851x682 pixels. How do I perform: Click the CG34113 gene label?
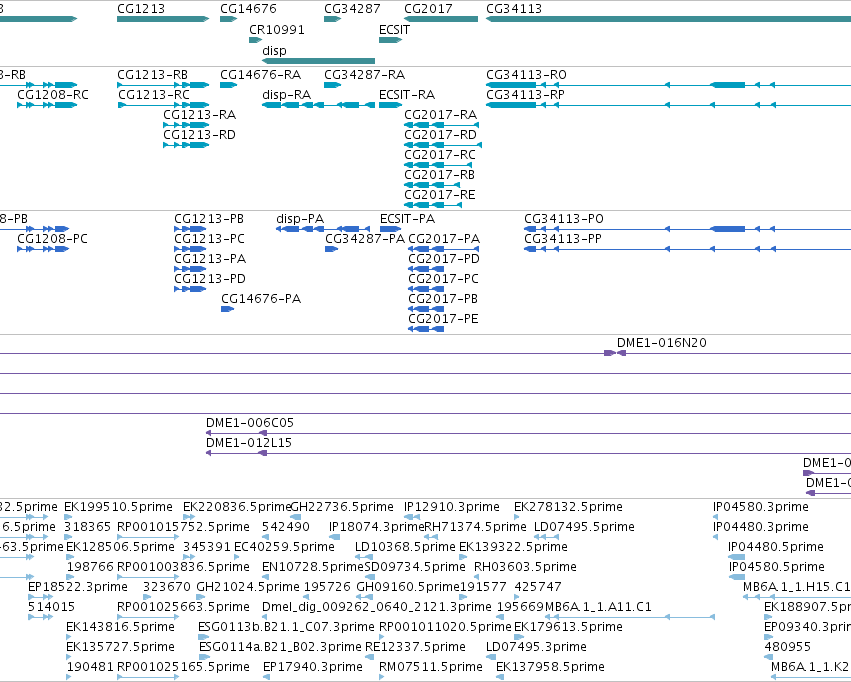tap(514, 9)
